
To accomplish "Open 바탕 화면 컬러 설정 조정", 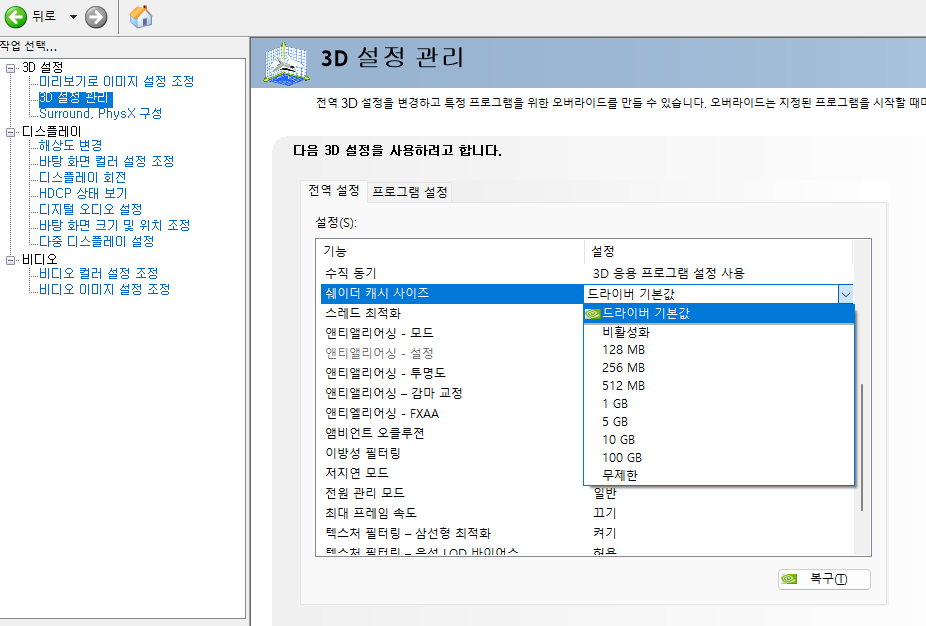I will click(106, 161).
